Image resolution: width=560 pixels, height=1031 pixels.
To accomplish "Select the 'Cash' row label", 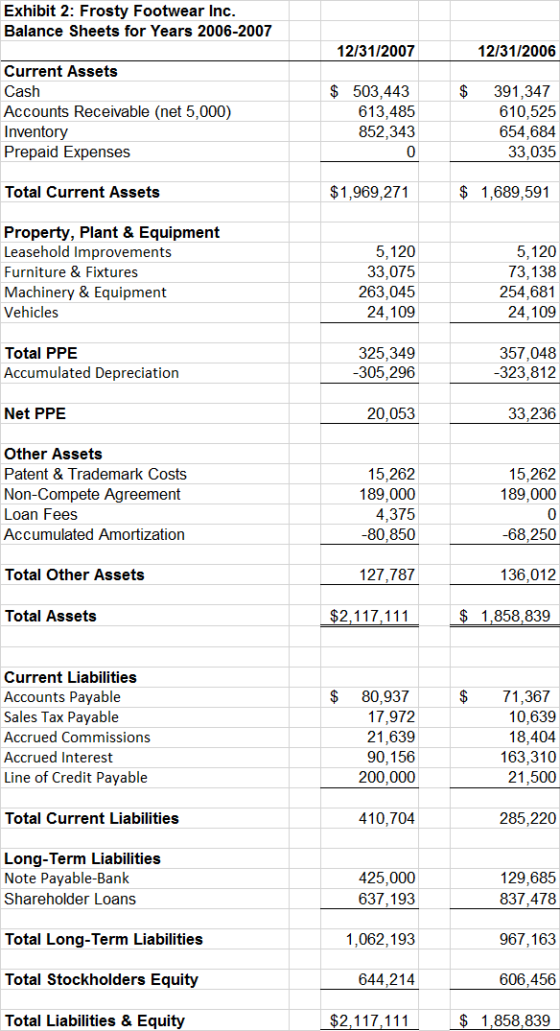I will coord(22,91).
